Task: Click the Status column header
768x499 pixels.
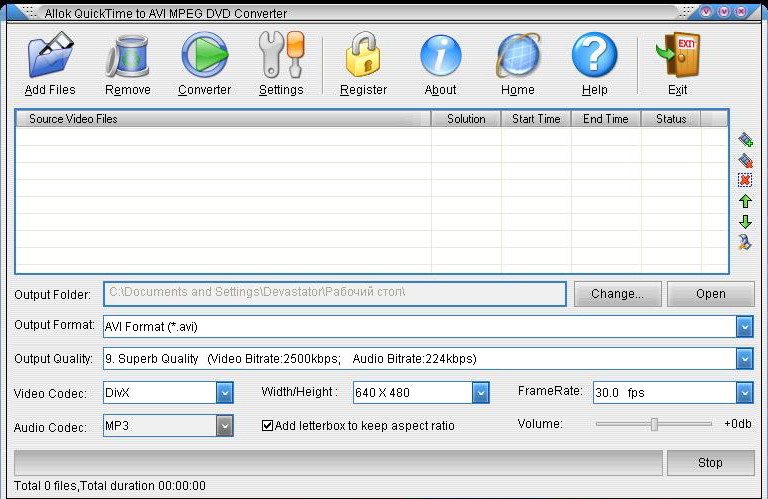Action: pyautogui.click(x=671, y=119)
